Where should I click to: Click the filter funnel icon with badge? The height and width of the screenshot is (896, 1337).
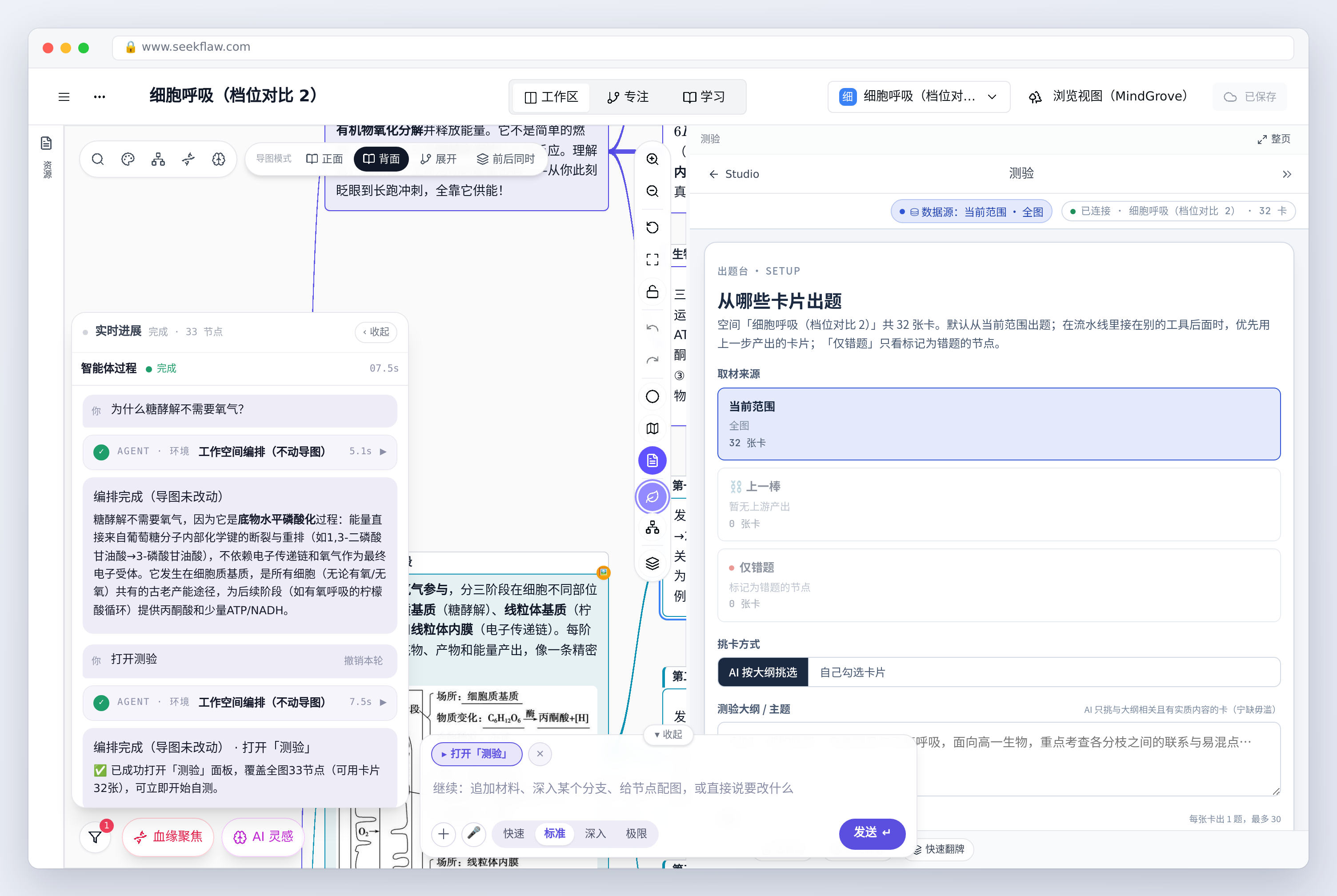96,837
